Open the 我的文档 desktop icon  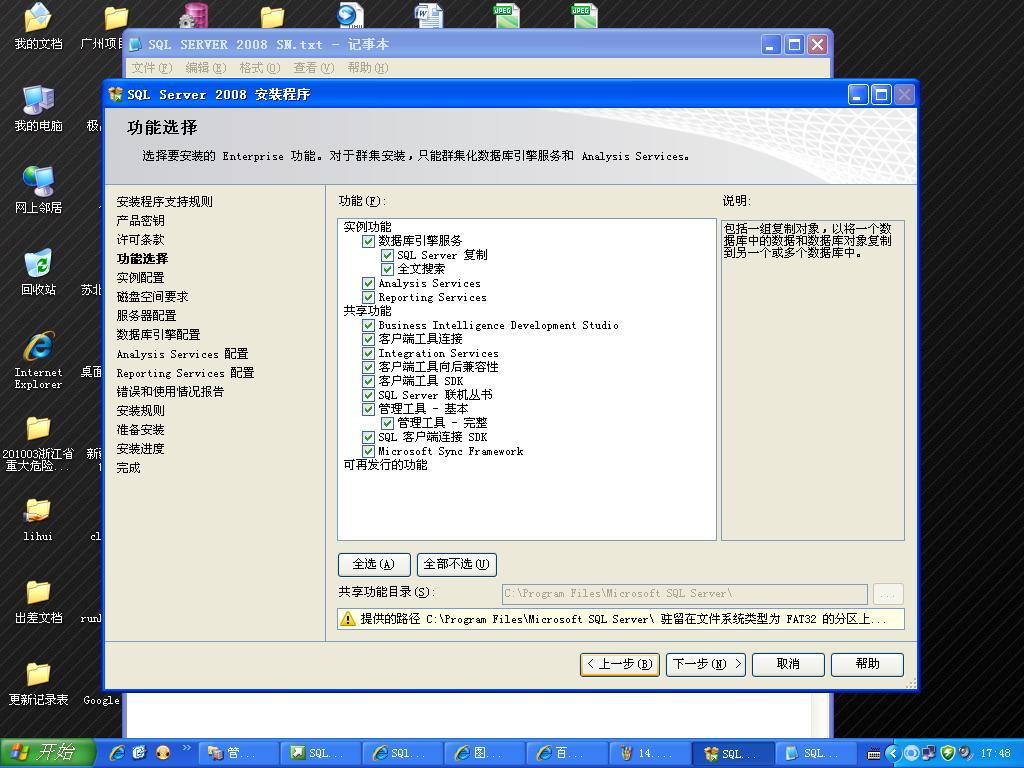38,20
